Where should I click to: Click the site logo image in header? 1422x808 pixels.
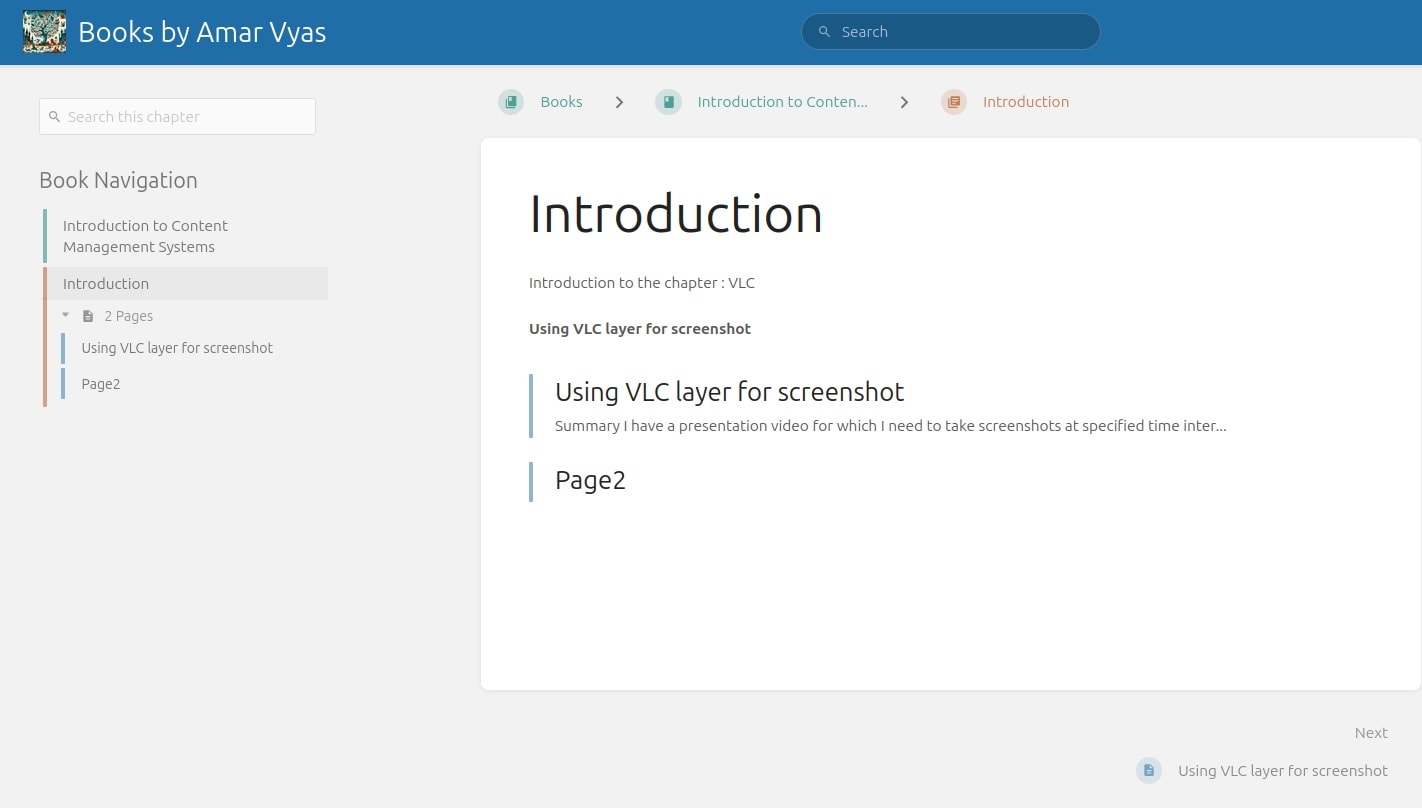(44, 32)
